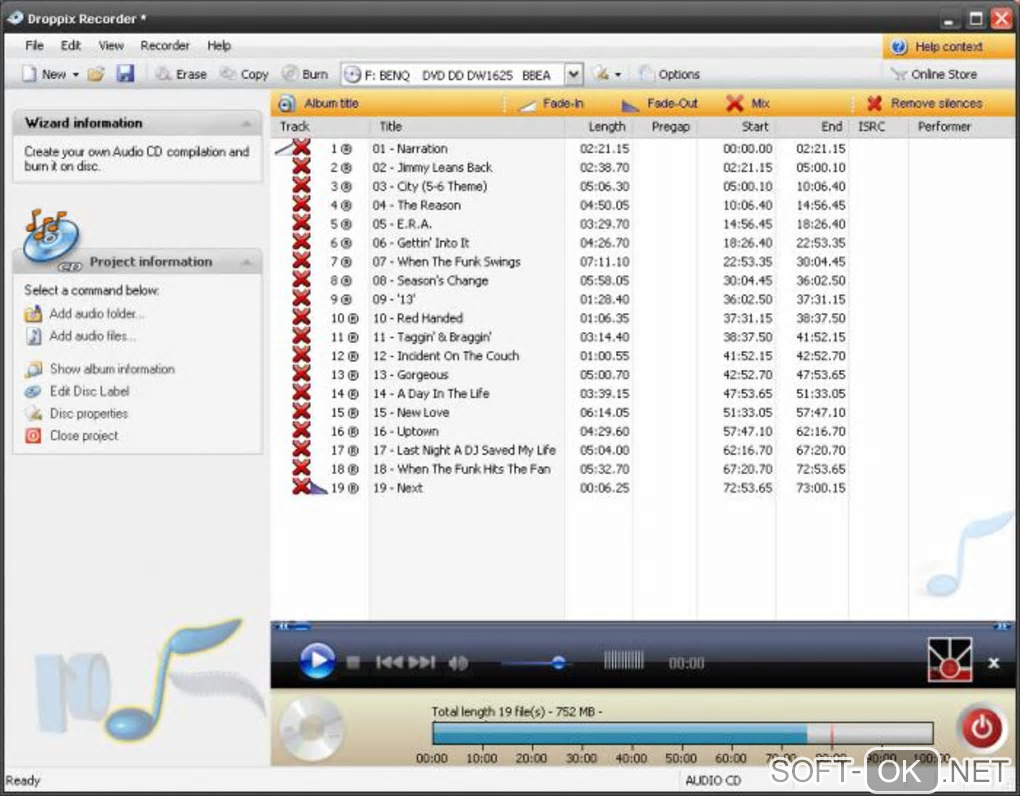Click the play button in the player
Viewport: 1020px width, 796px height.
coord(317,661)
